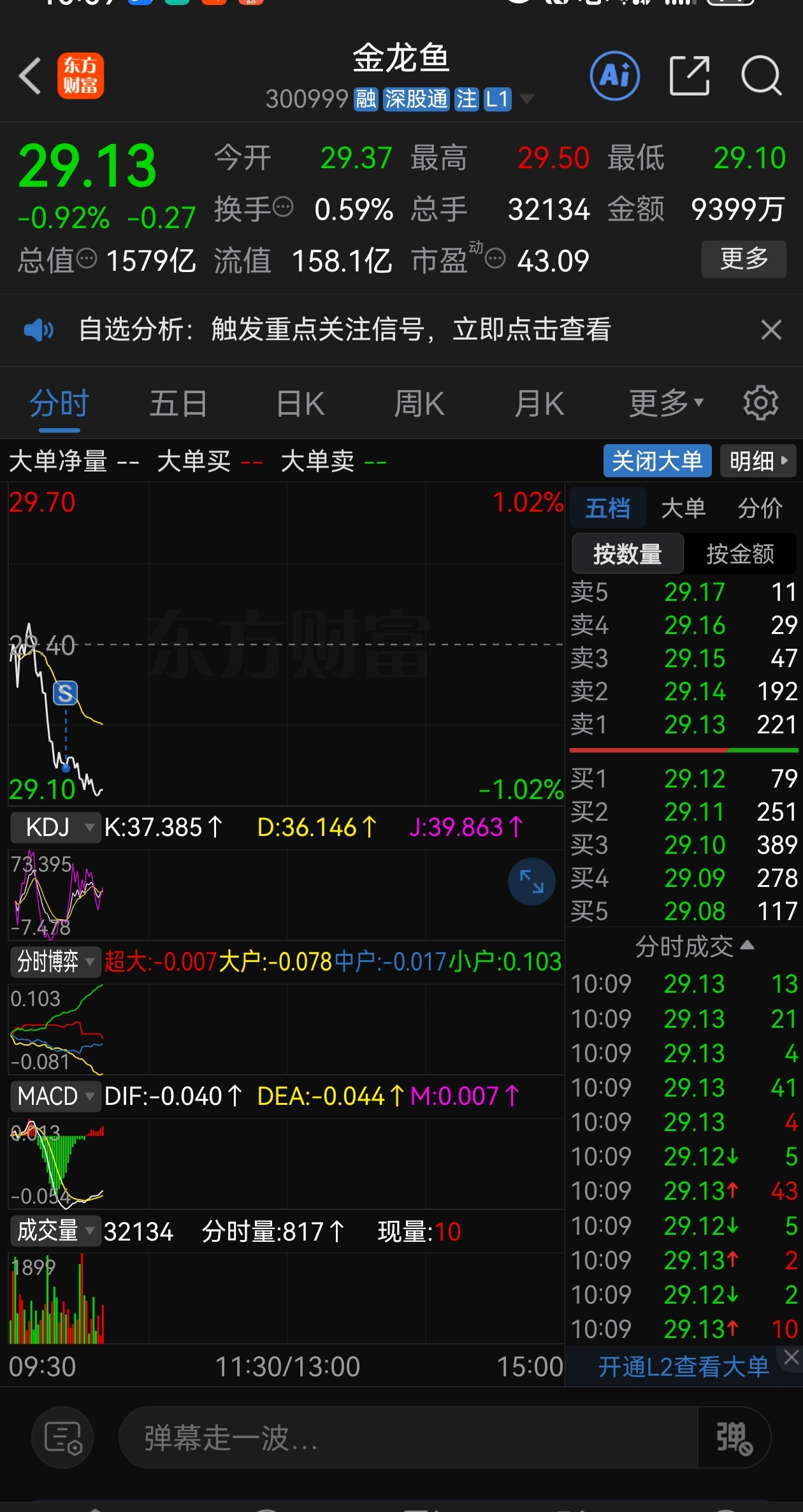Close the 开通L2查看大单 promo

[x=792, y=1357]
